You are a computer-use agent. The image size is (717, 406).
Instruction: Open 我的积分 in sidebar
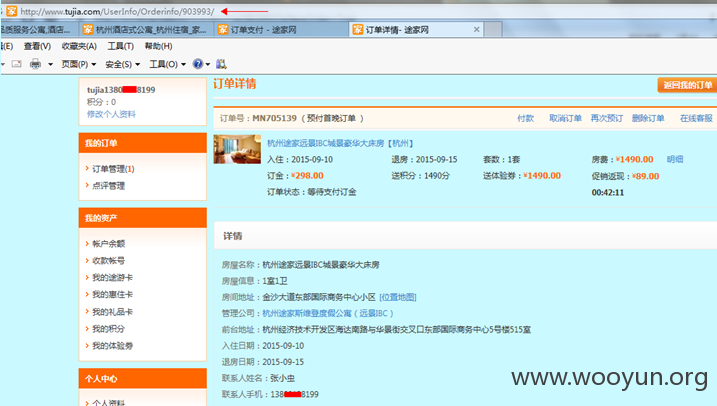click(x=108, y=329)
